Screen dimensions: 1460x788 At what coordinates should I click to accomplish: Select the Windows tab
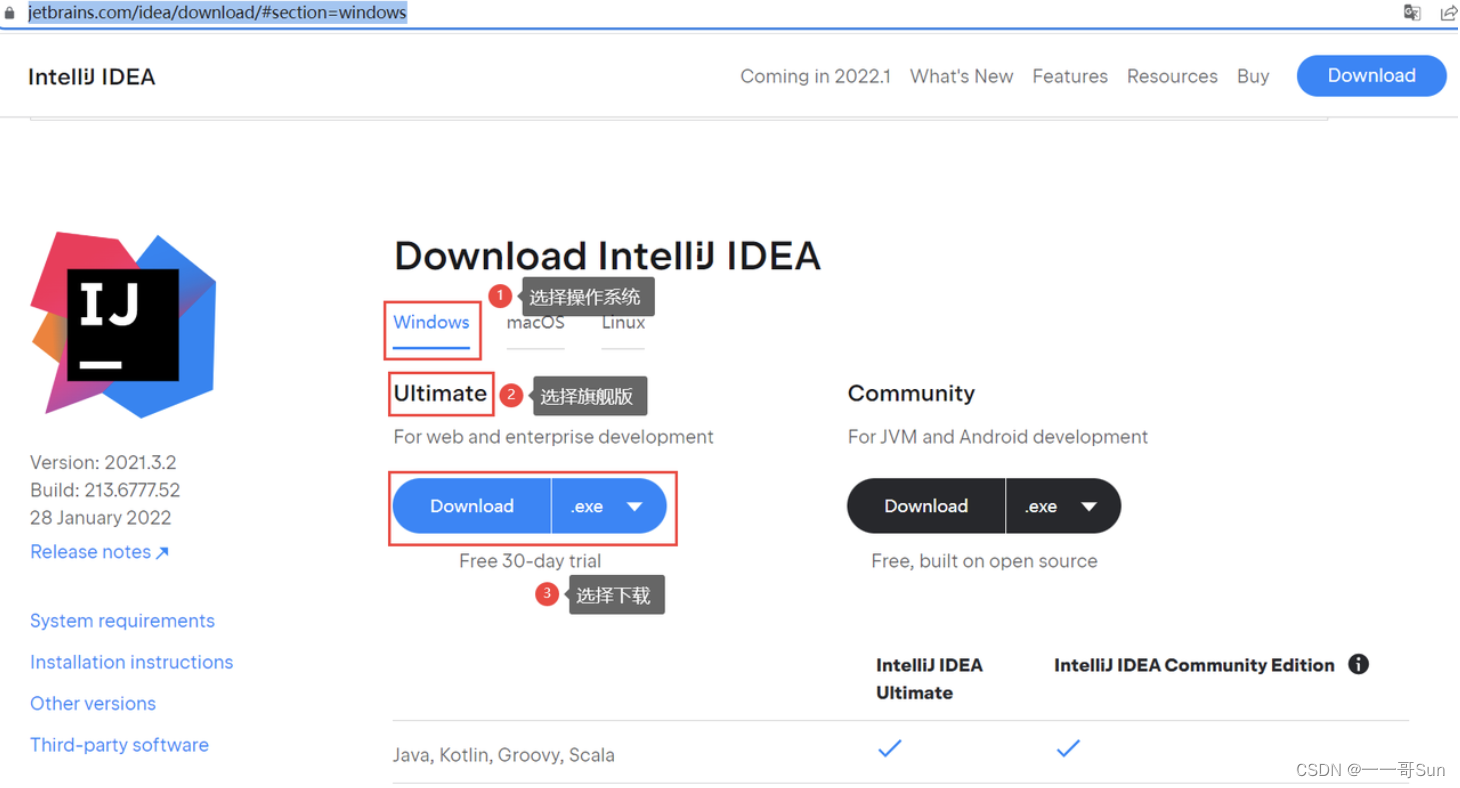pos(431,323)
